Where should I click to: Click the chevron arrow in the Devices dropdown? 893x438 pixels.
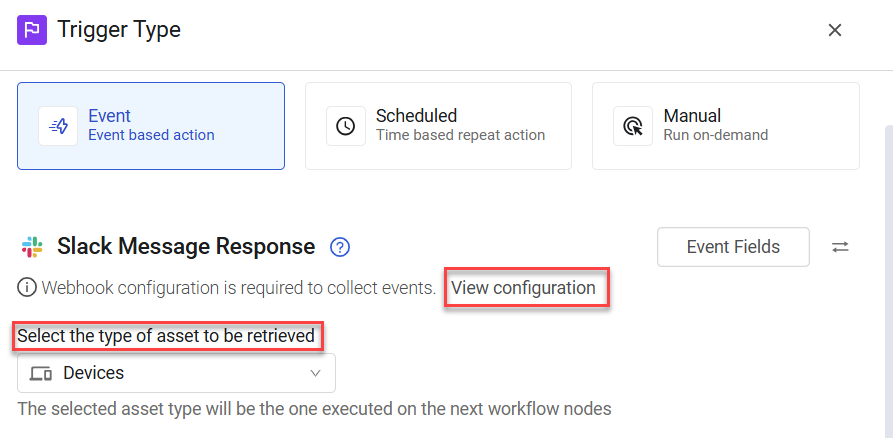pyautogui.click(x=315, y=374)
